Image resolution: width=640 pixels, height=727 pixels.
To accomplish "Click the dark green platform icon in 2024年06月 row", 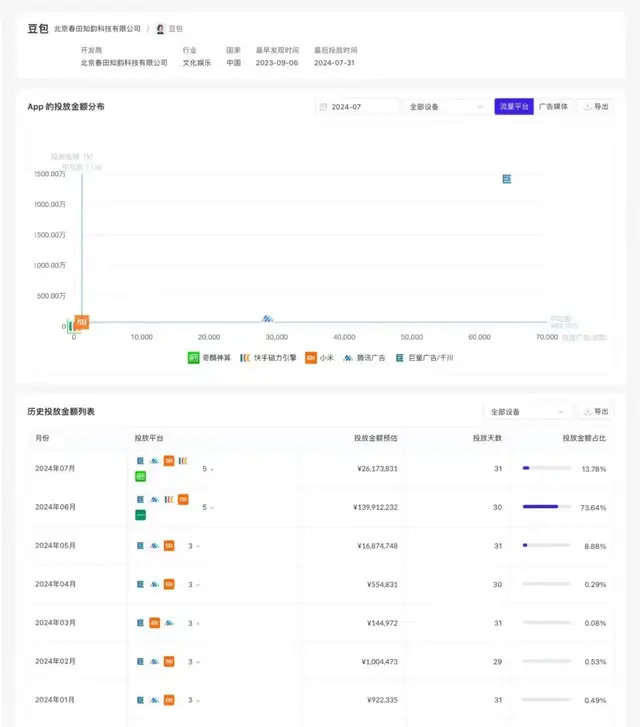I will pyautogui.click(x=141, y=515).
